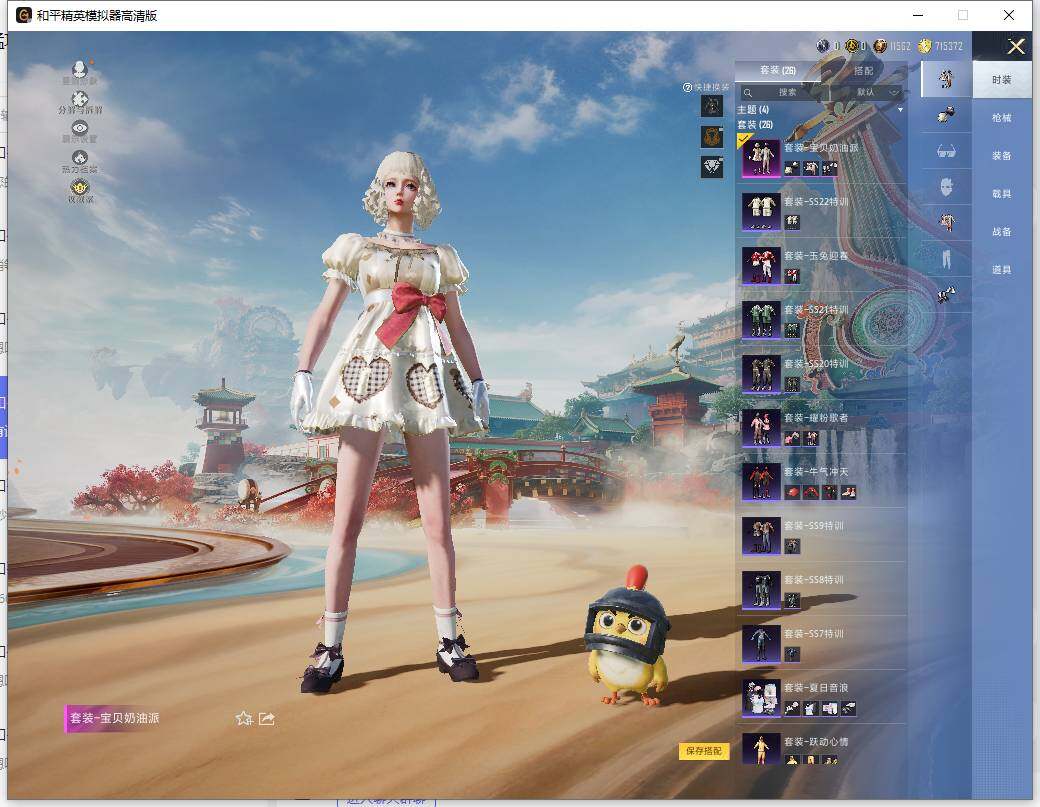The width and height of the screenshot is (1040, 807).
Task: Click the 套装-宝贝奶油派 name label at bottom left
Action: click(115, 718)
